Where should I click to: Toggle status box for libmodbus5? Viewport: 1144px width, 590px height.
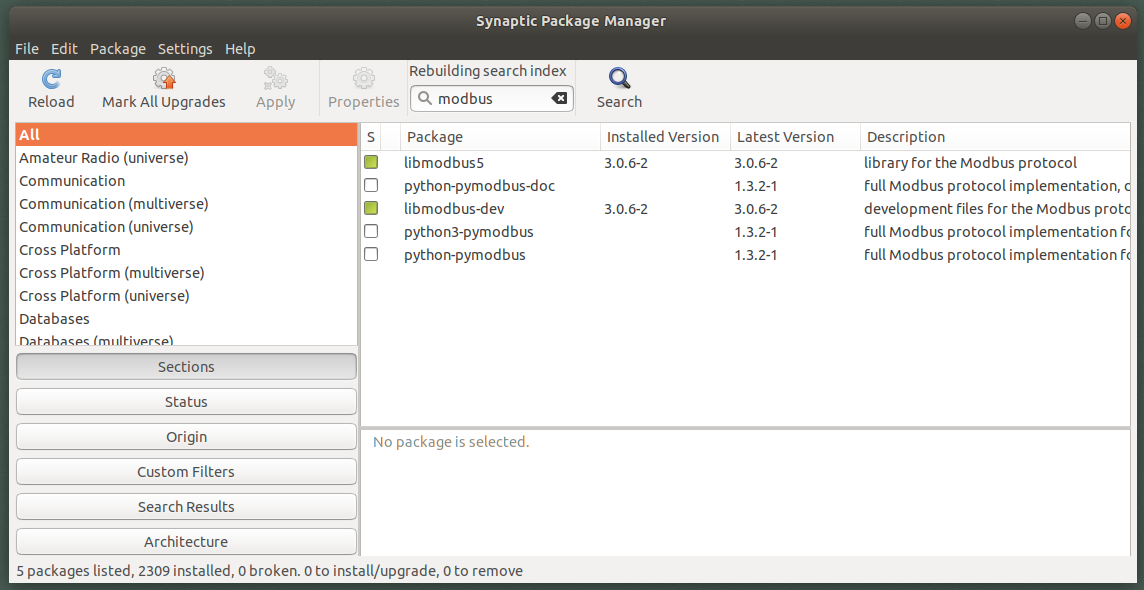coord(371,163)
